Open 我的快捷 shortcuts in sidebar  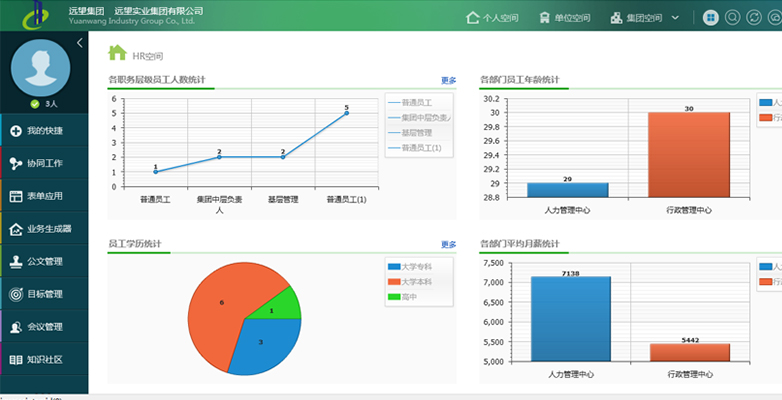point(44,131)
